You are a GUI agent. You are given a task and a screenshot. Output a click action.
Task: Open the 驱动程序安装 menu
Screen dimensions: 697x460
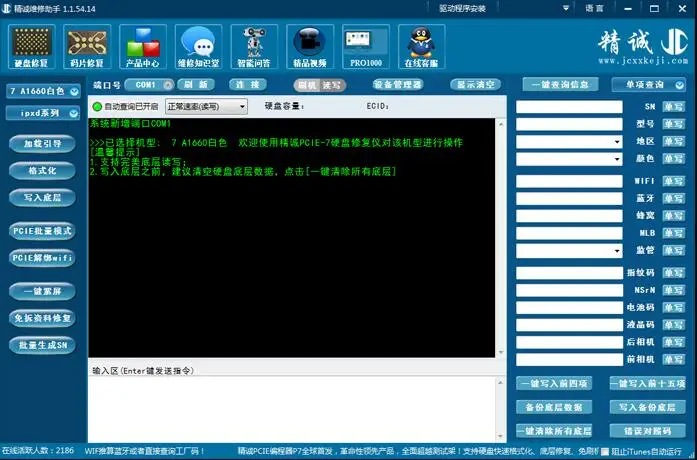pyautogui.click(x=462, y=8)
